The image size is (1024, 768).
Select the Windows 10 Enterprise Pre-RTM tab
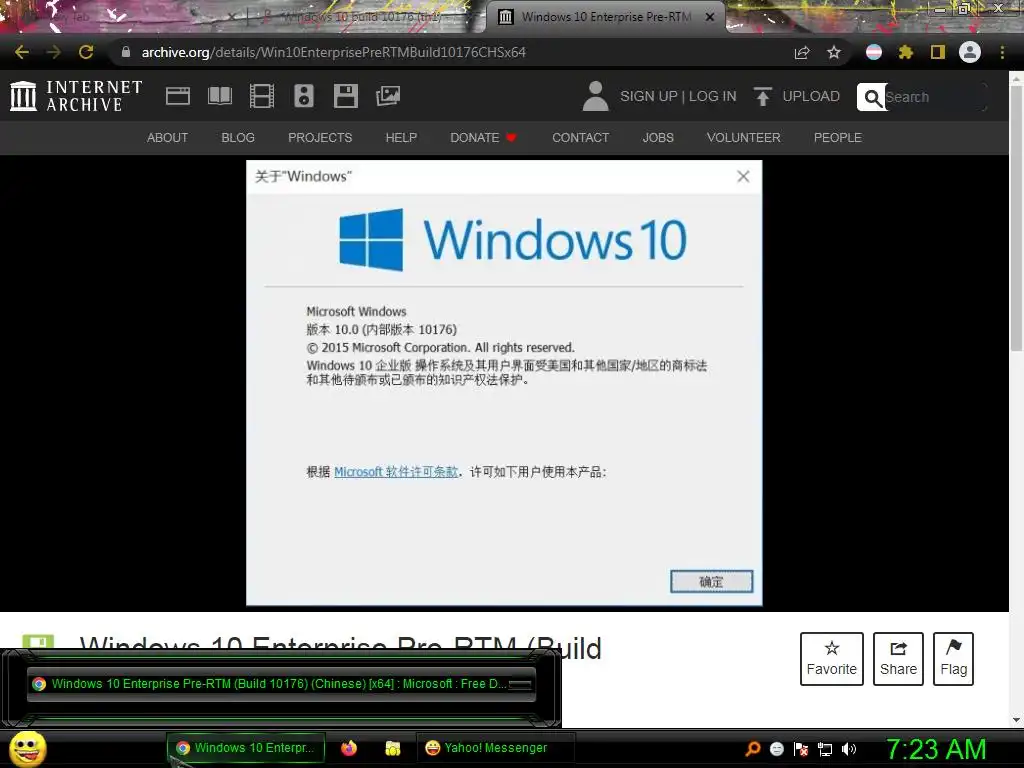click(x=604, y=17)
